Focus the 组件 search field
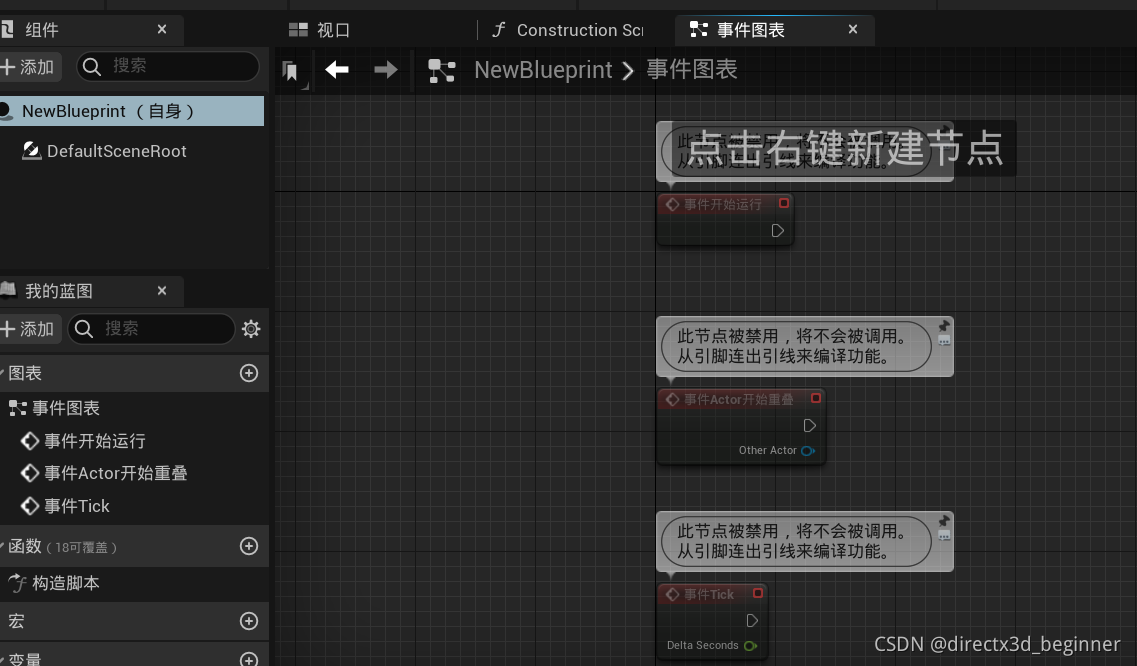This screenshot has height=666, width=1137. [x=168, y=66]
